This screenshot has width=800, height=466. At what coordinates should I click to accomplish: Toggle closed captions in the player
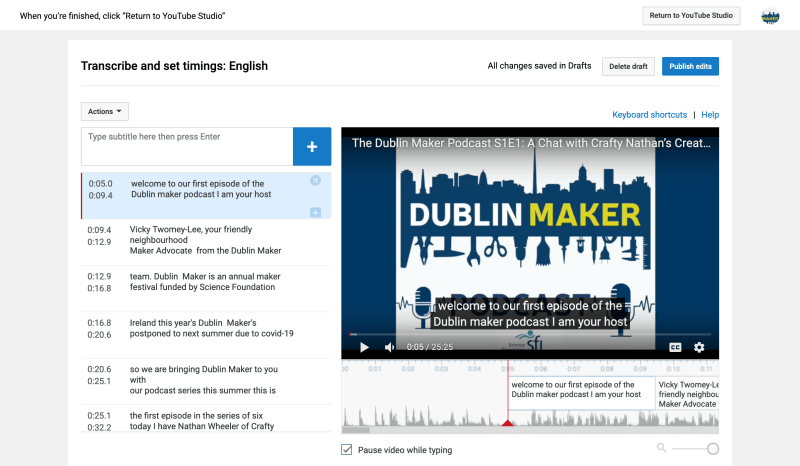pos(675,347)
